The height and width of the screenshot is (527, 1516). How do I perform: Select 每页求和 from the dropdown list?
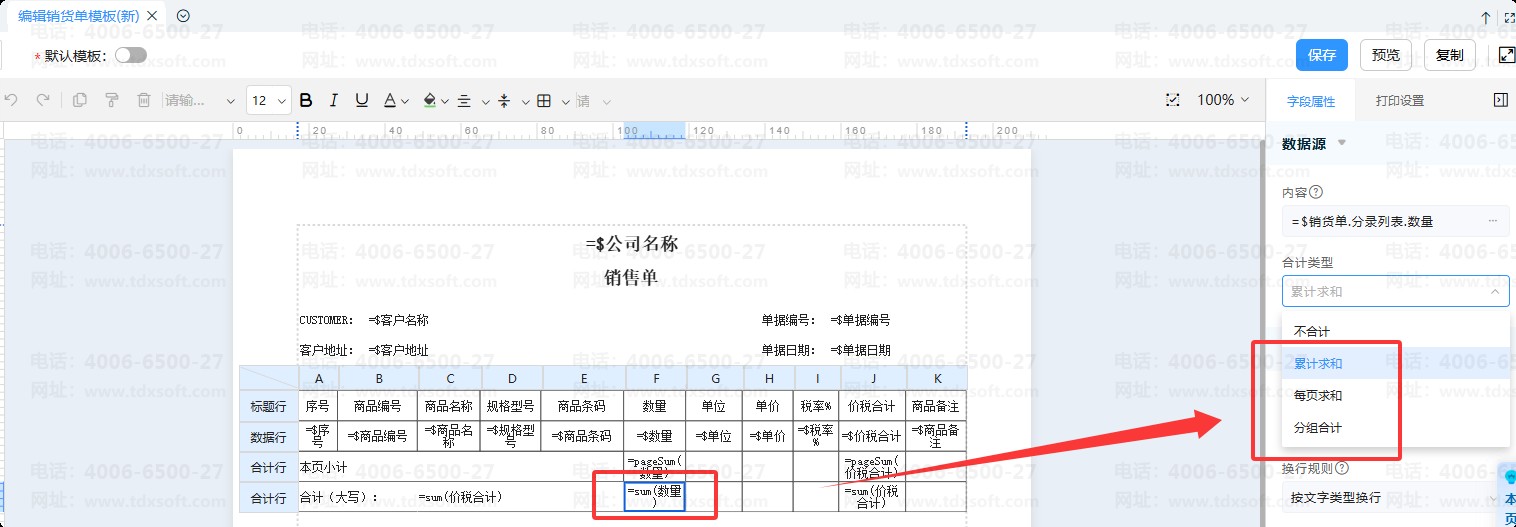click(1318, 395)
